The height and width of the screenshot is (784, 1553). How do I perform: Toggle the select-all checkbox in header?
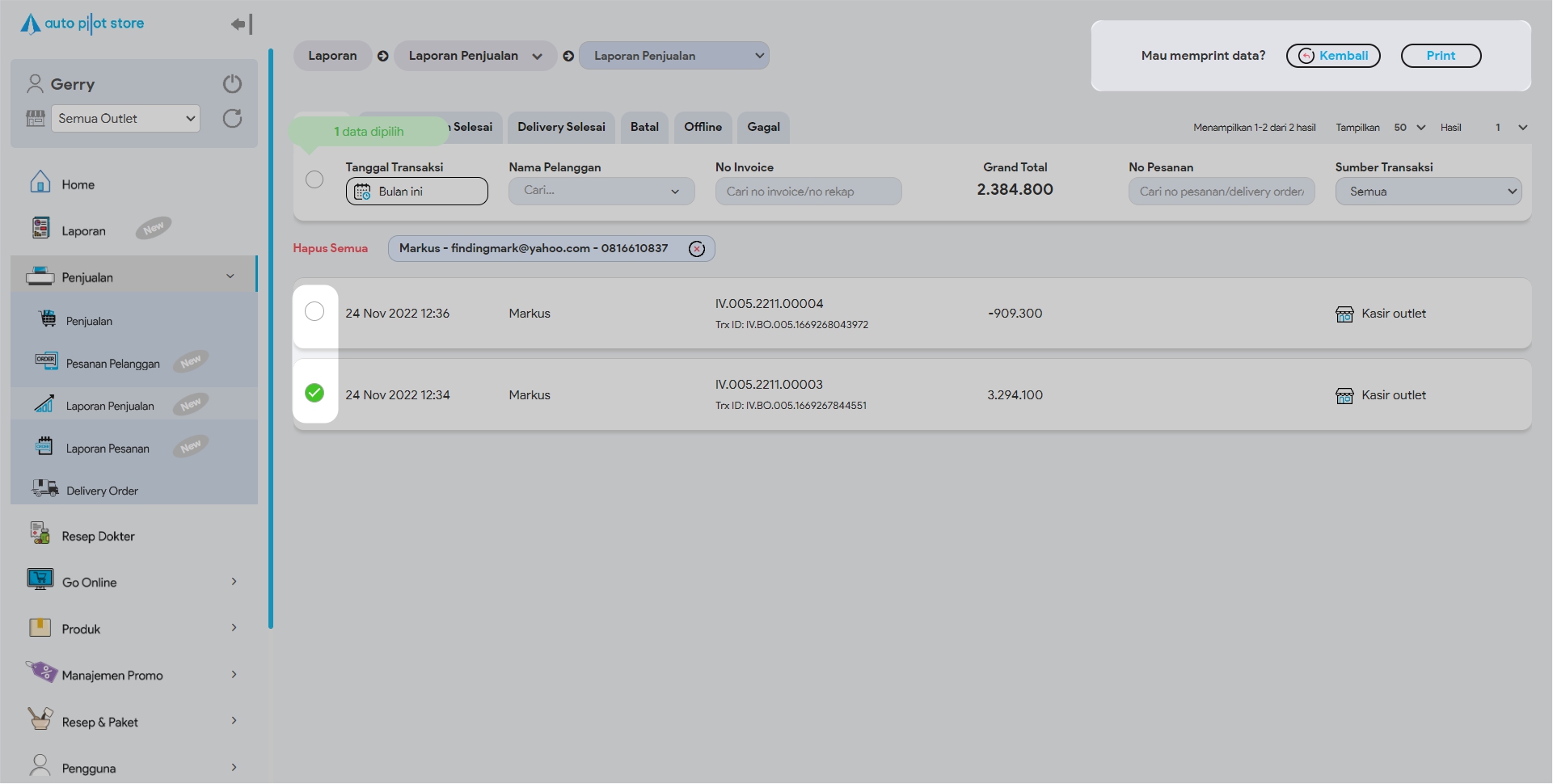pyautogui.click(x=314, y=179)
